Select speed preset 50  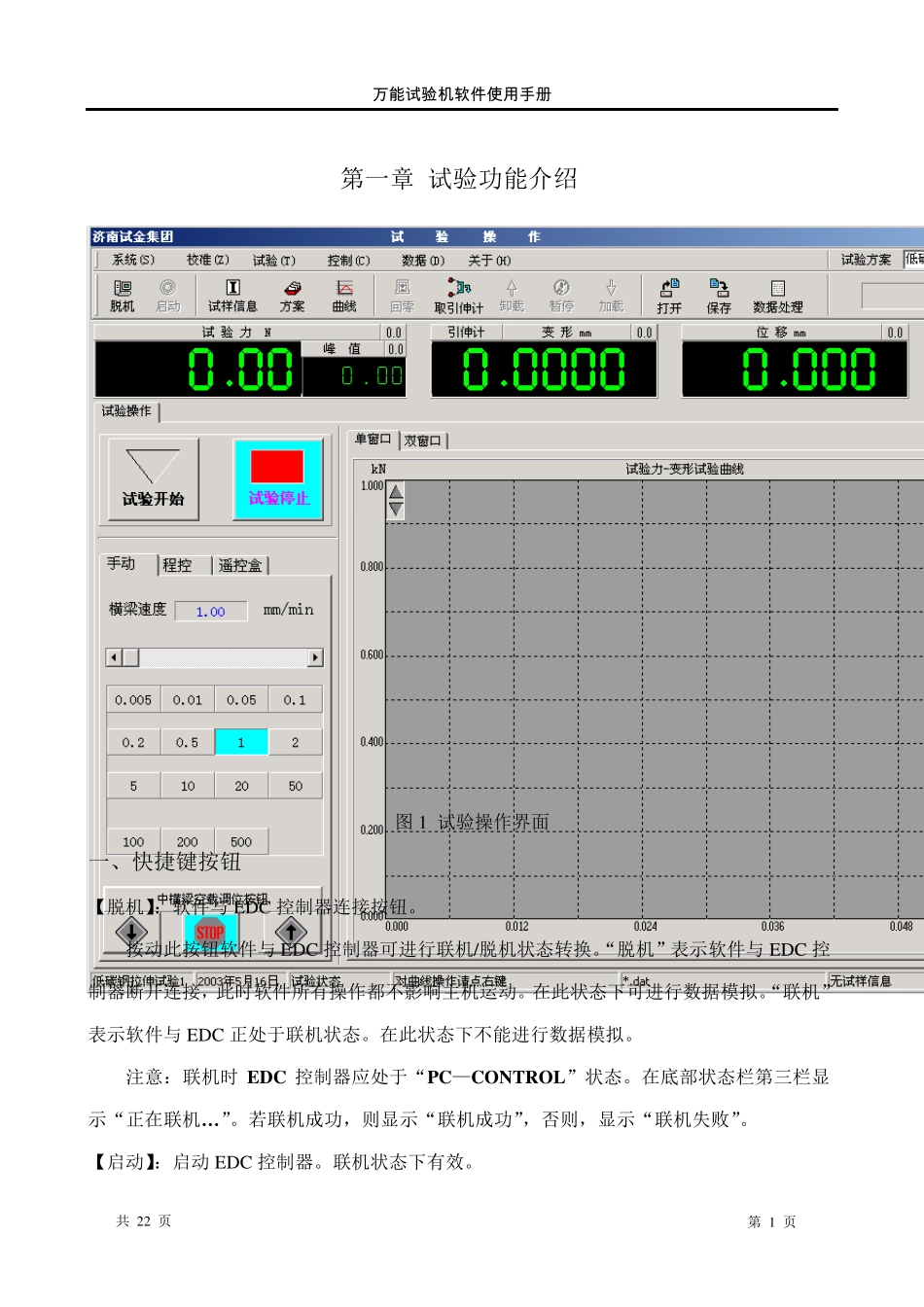tap(295, 786)
